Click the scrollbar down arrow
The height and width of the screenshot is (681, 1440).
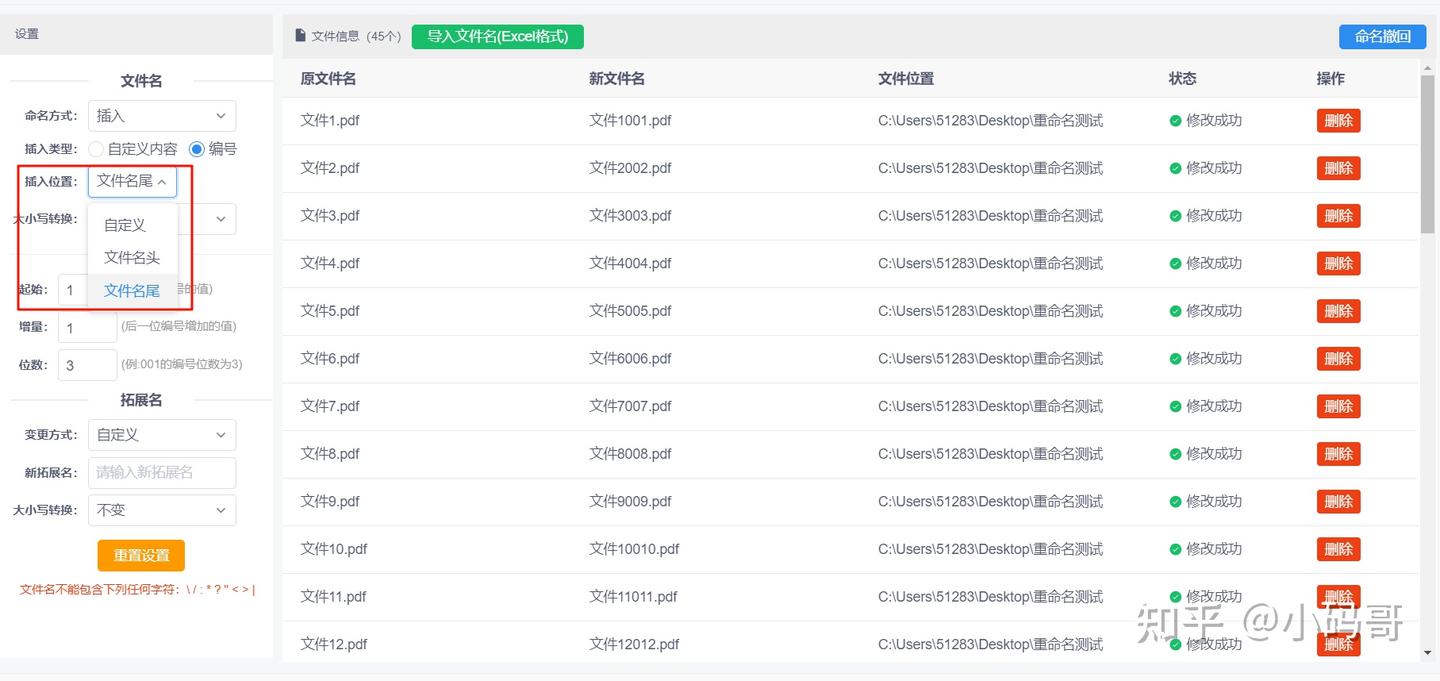click(1427, 653)
